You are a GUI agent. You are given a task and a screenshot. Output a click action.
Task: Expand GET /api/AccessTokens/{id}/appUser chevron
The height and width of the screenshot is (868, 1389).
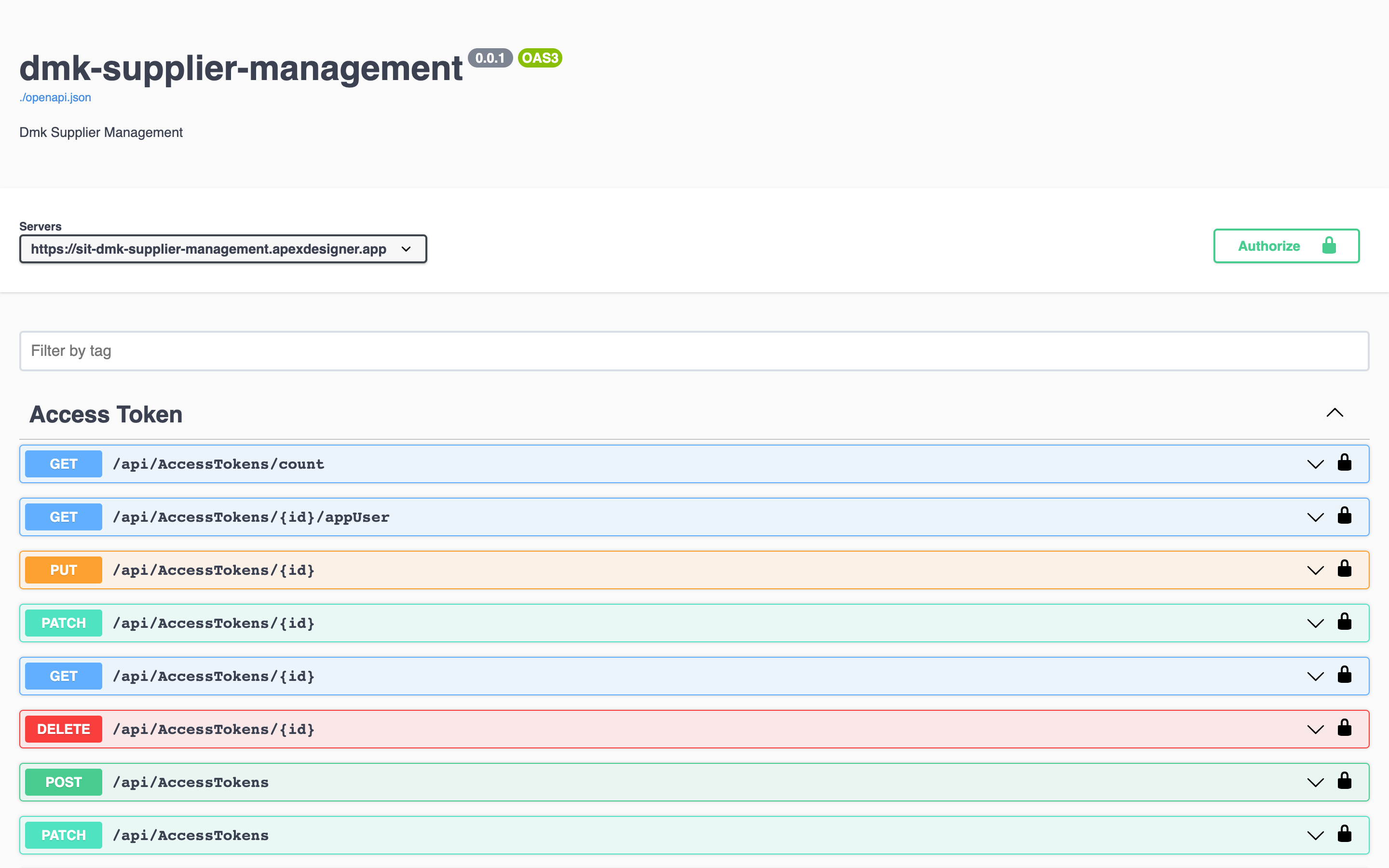tap(1315, 517)
